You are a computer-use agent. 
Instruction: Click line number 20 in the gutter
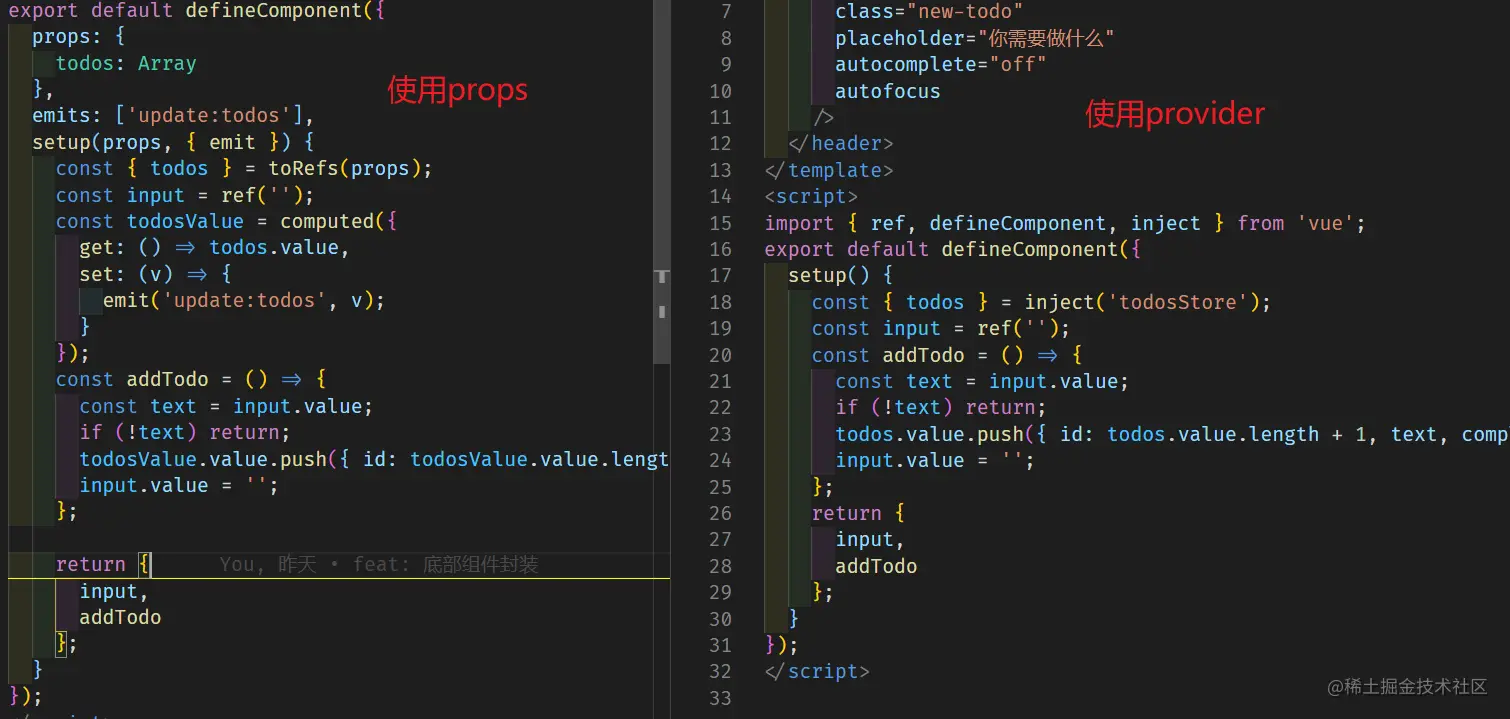pyautogui.click(x=720, y=355)
